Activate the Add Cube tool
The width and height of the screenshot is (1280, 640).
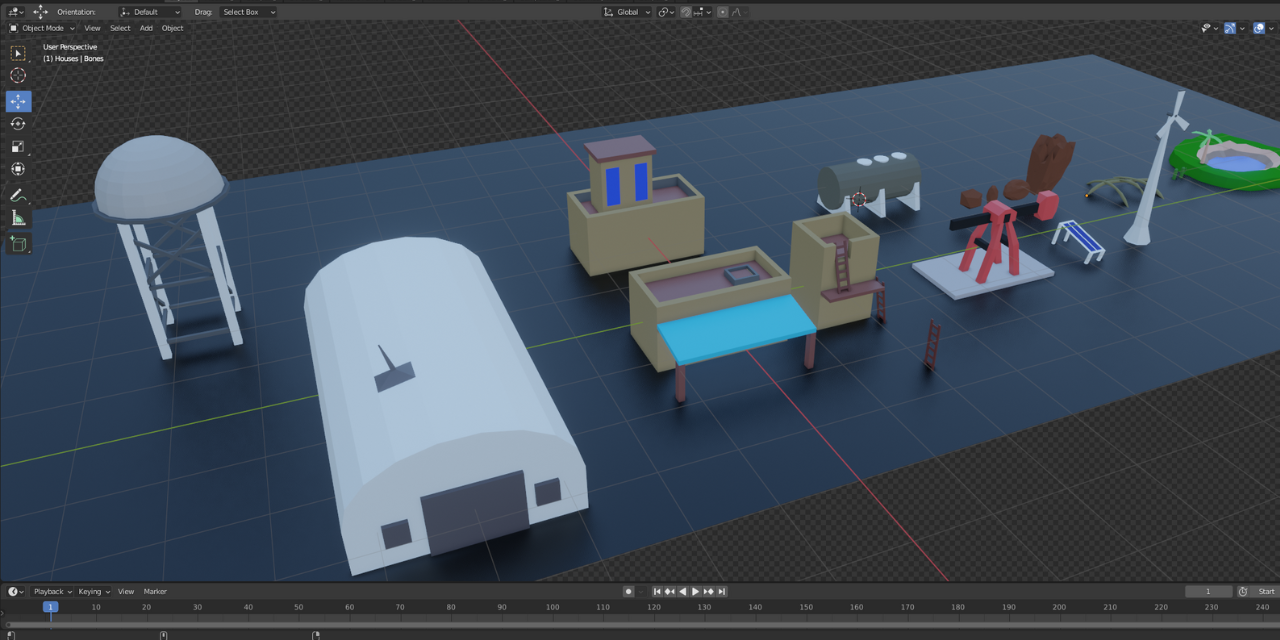tap(18, 243)
